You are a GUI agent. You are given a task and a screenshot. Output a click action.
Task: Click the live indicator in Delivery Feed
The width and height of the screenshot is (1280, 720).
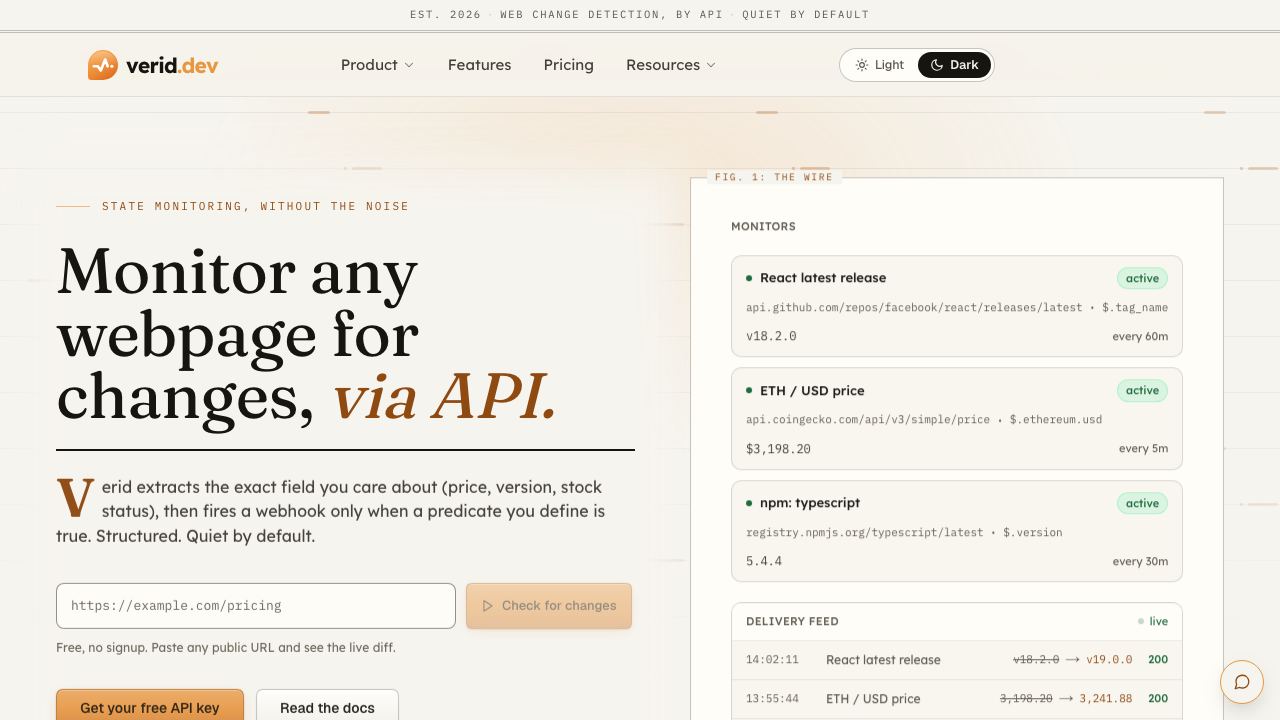[x=1153, y=621]
